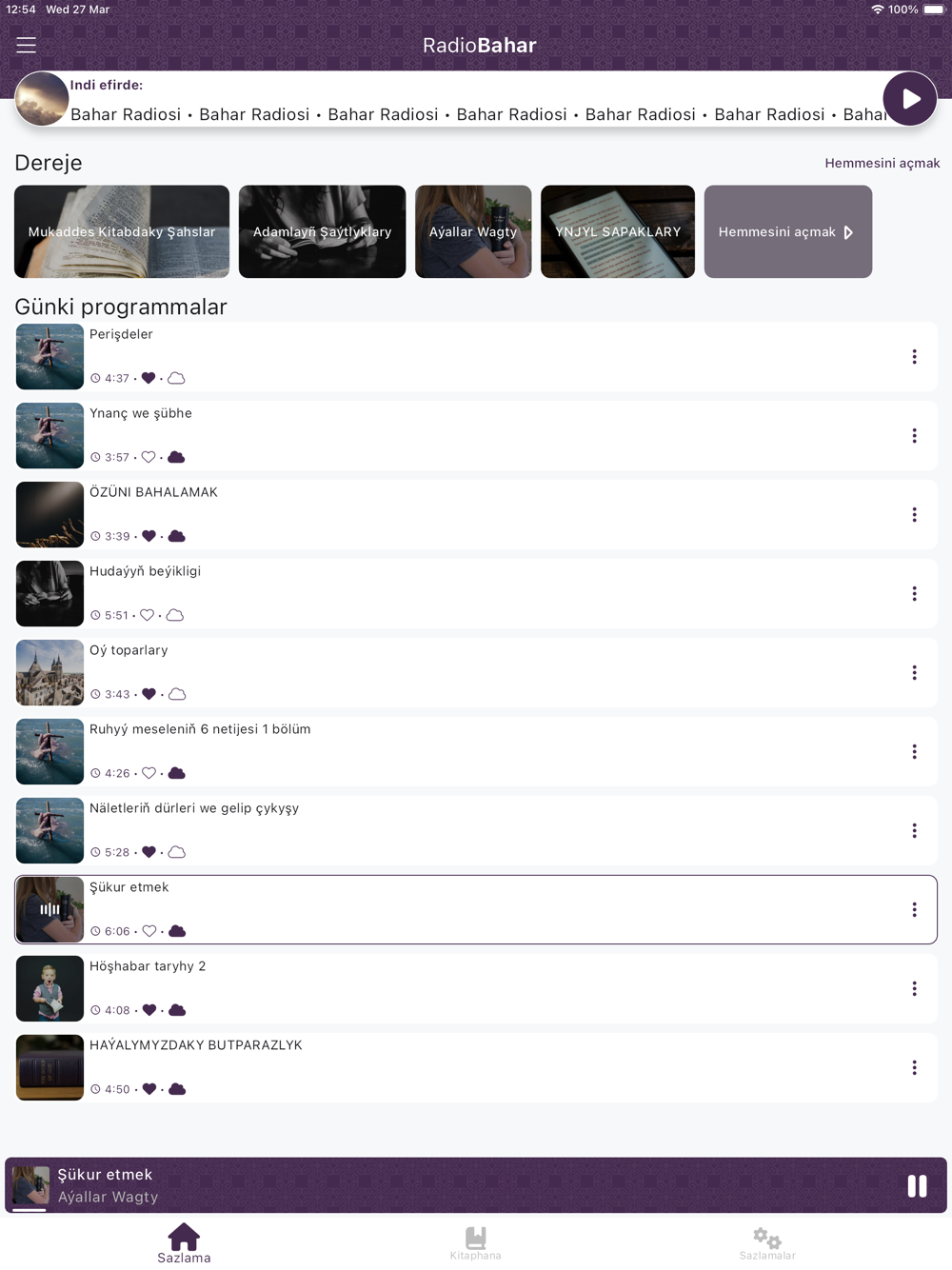
Task: Download Perişdeler via cloud icon
Action: pos(176,378)
